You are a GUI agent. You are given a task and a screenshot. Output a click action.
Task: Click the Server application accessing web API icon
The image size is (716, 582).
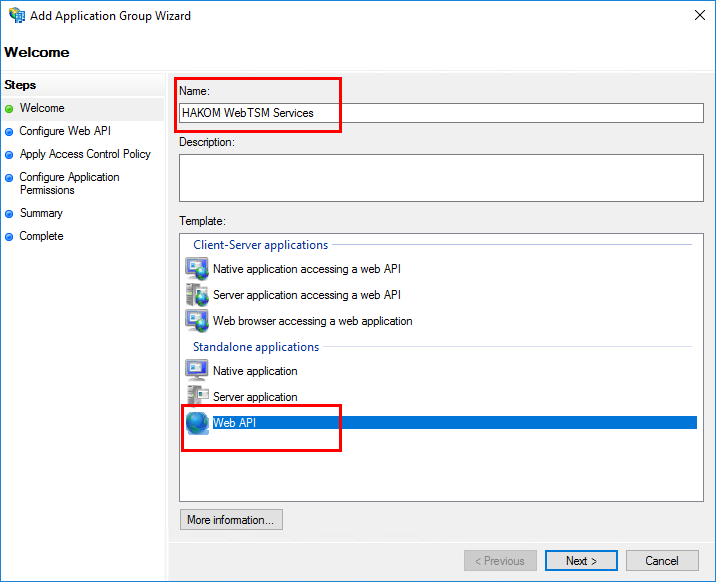(196, 295)
